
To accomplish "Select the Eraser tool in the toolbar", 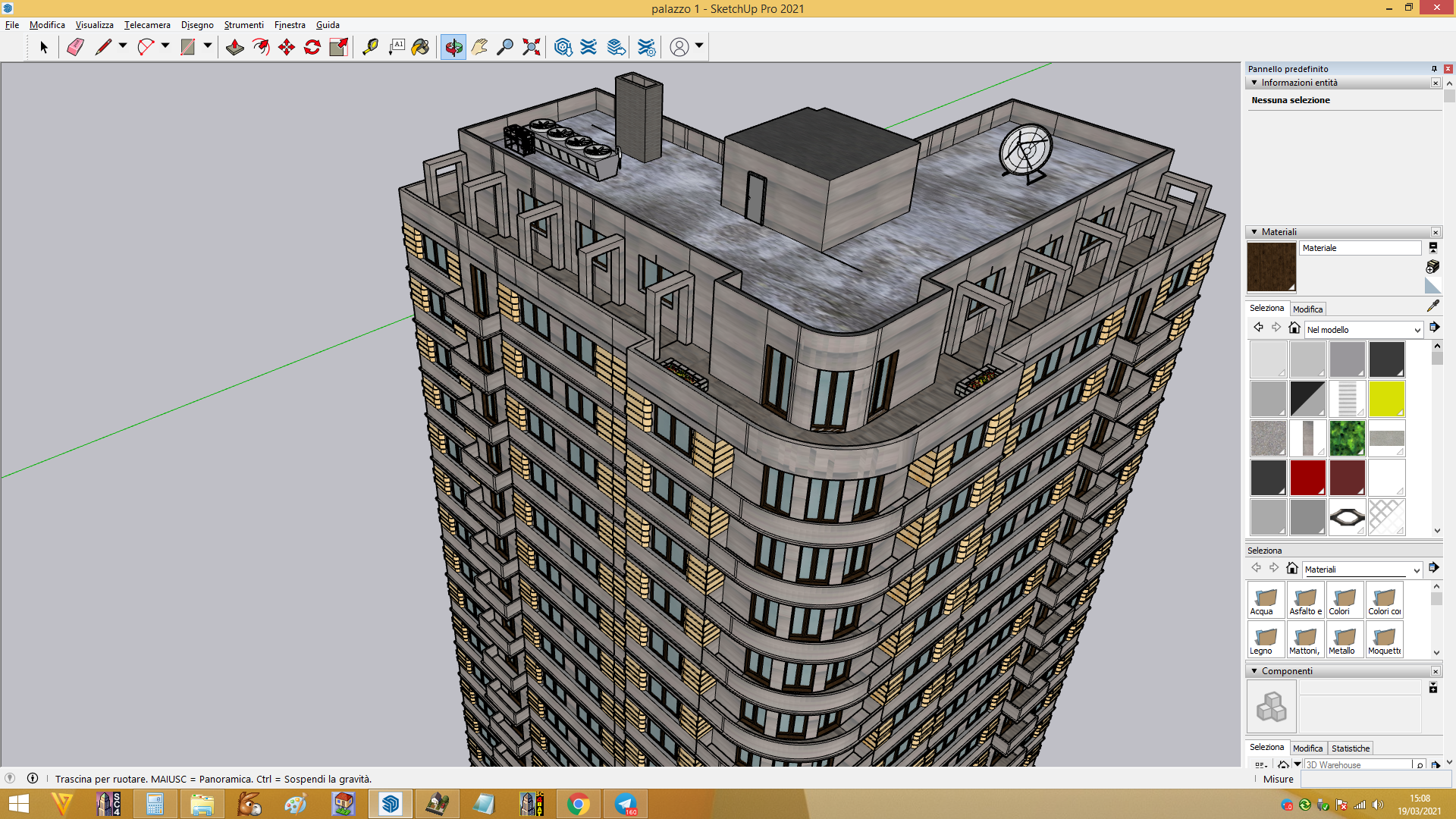I will (75, 47).
